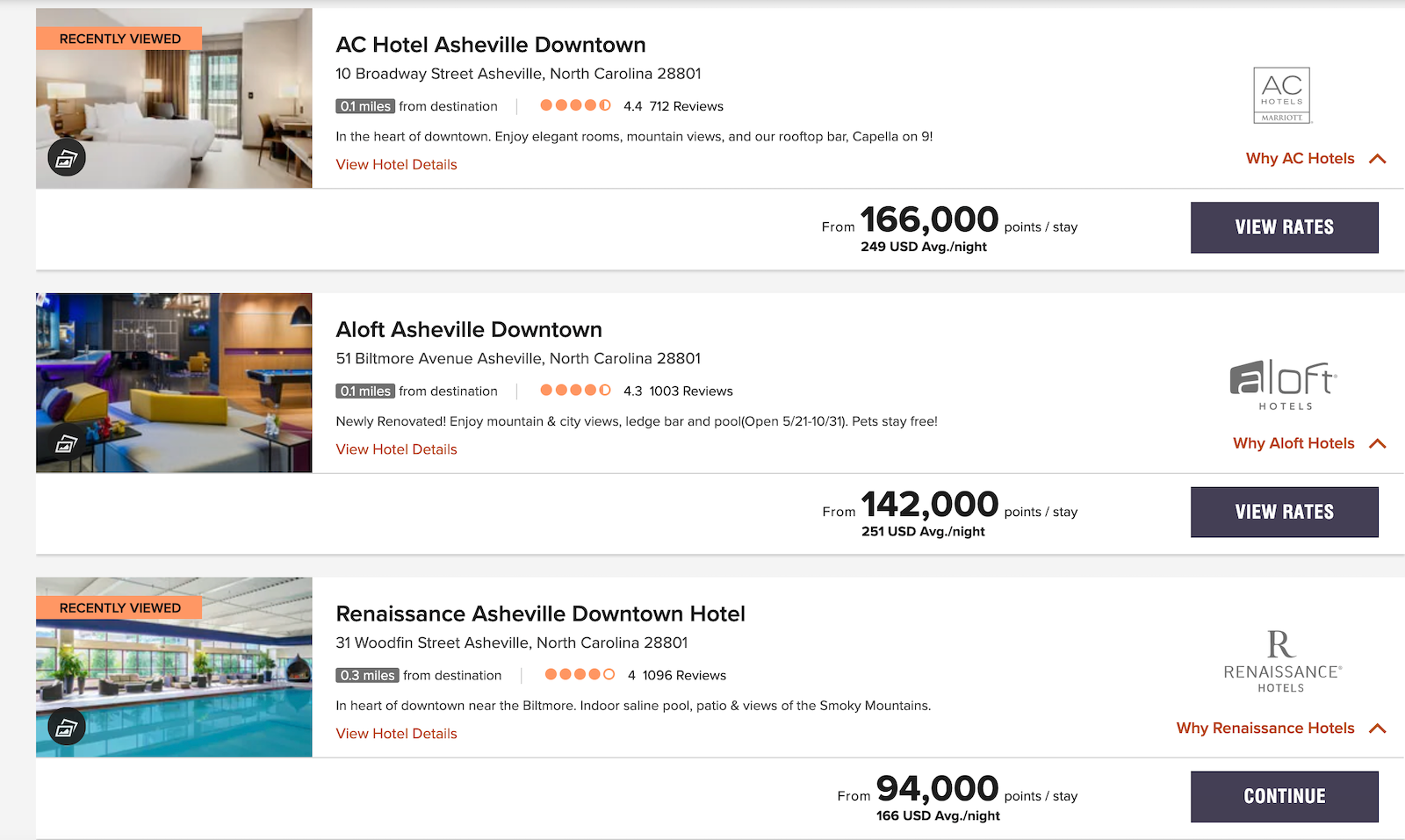Click the star rating icons for Aloft Asheville
This screenshot has width=1405, height=840.
pos(575,390)
